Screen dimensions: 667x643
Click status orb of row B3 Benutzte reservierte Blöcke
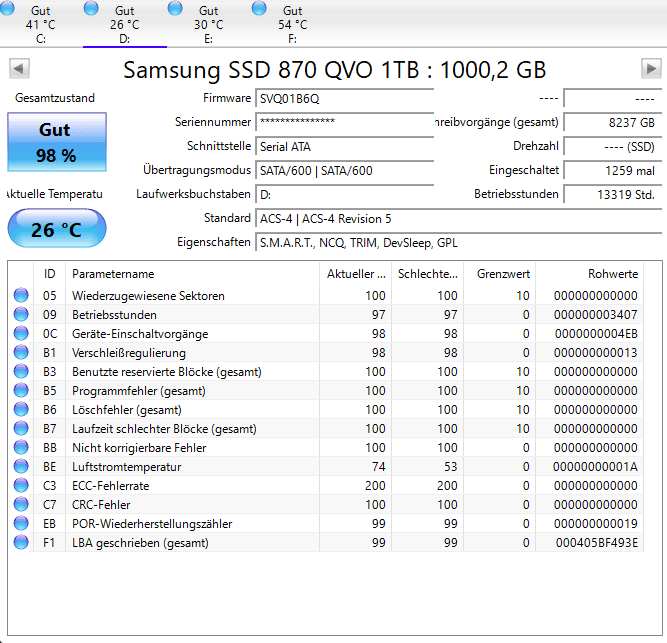pos(21,371)
